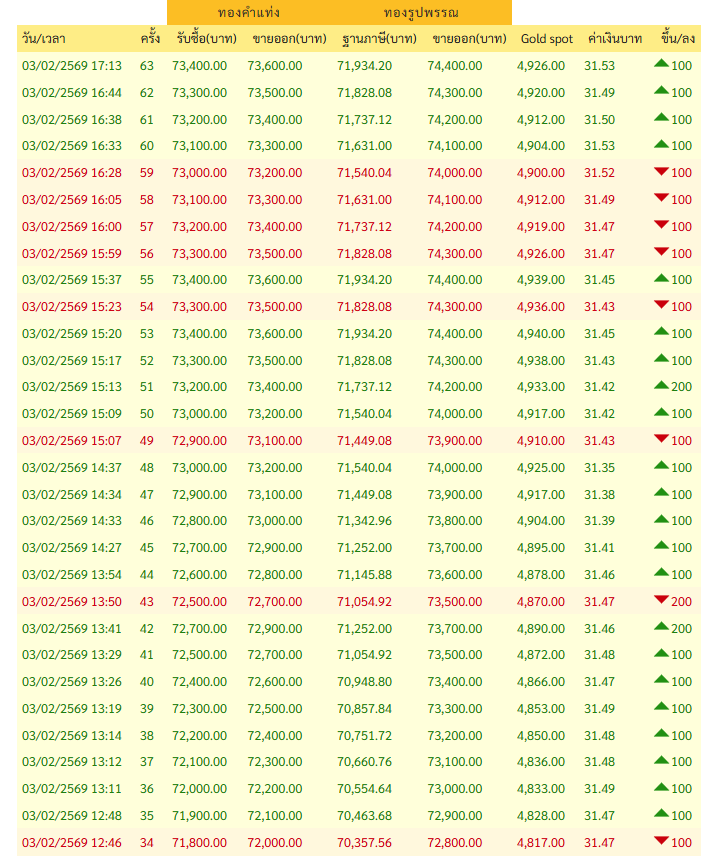Select the down arrow in row 43
This screenshot has width=709, height=856.
[x=661, y=600]
